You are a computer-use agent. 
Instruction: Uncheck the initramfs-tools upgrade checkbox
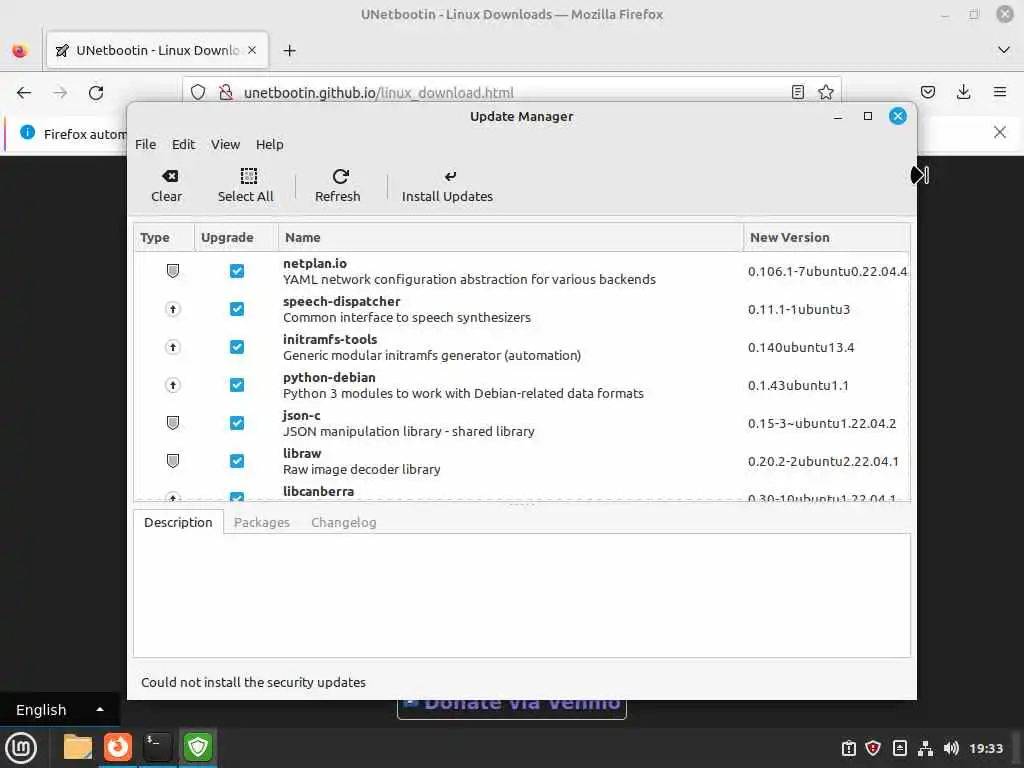pos(237,347)
